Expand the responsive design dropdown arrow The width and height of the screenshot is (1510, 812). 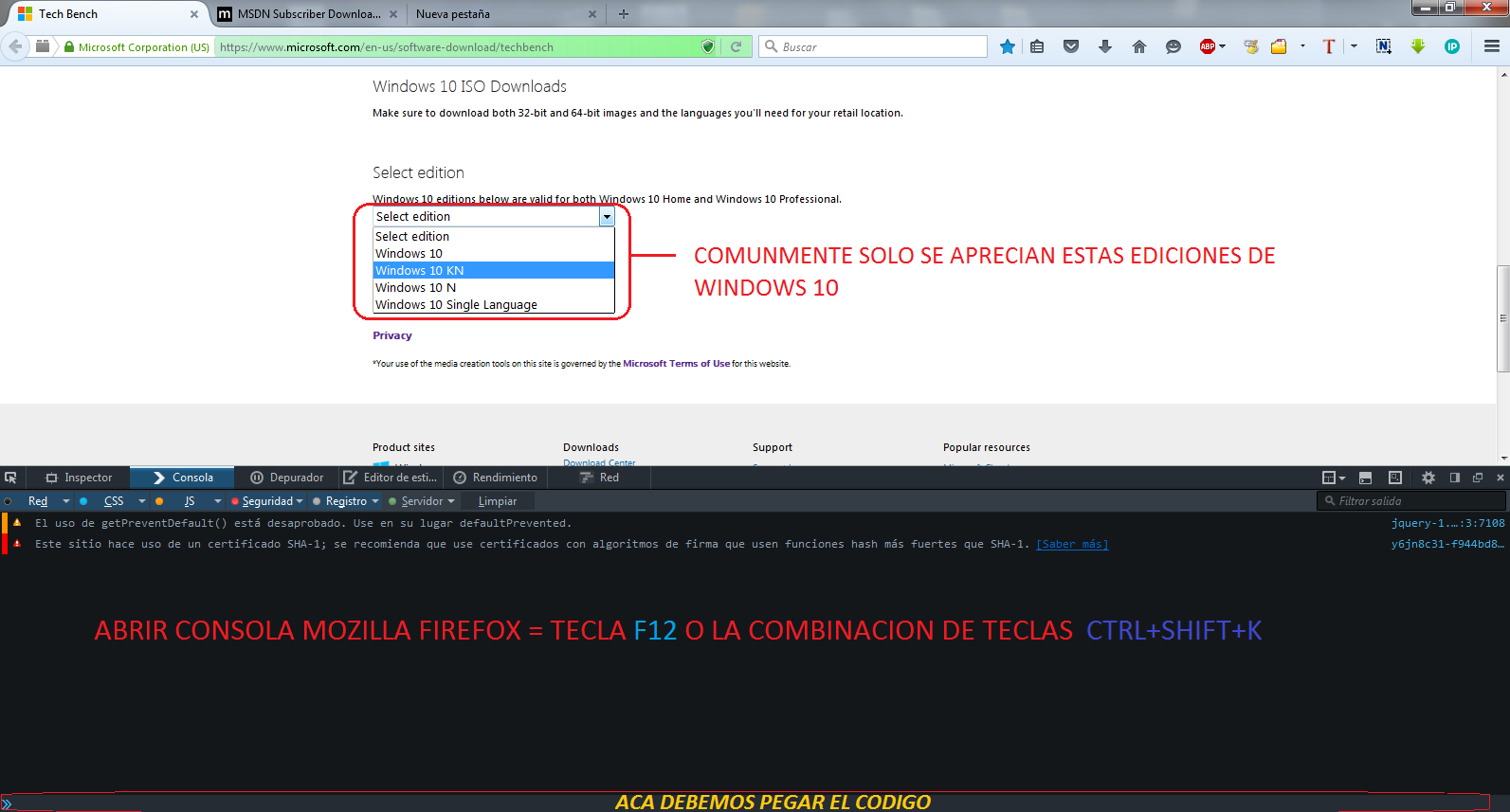pos(1342,478)
